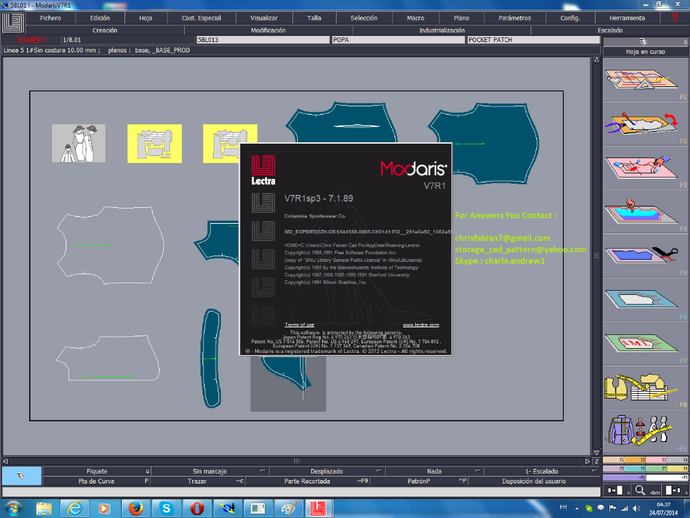Click the magnifying glass zoom icon
Screen dimensions: 690x518
point(639,490)
